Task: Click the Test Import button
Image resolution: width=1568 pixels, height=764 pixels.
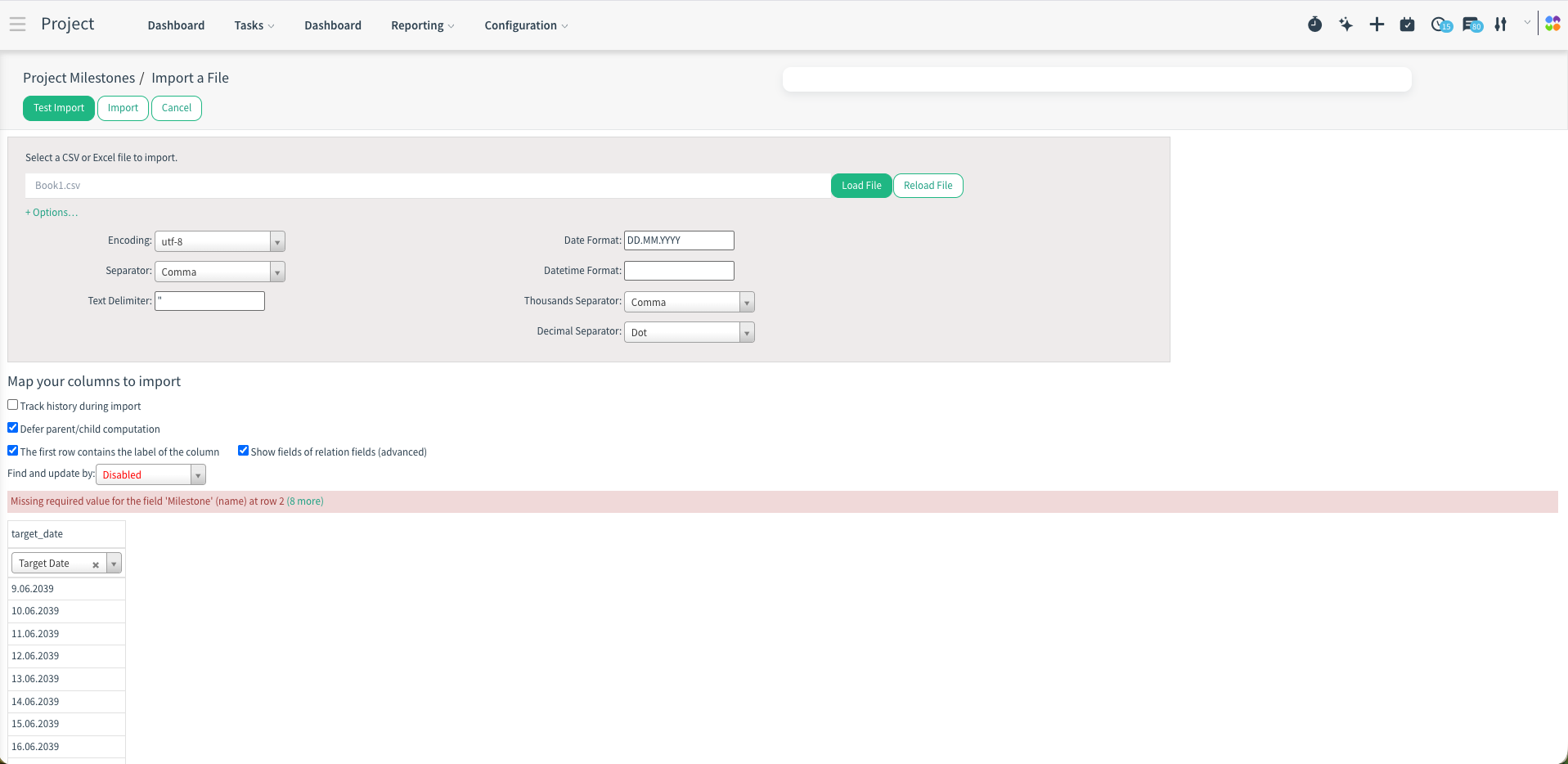Action: pos(59,108)
